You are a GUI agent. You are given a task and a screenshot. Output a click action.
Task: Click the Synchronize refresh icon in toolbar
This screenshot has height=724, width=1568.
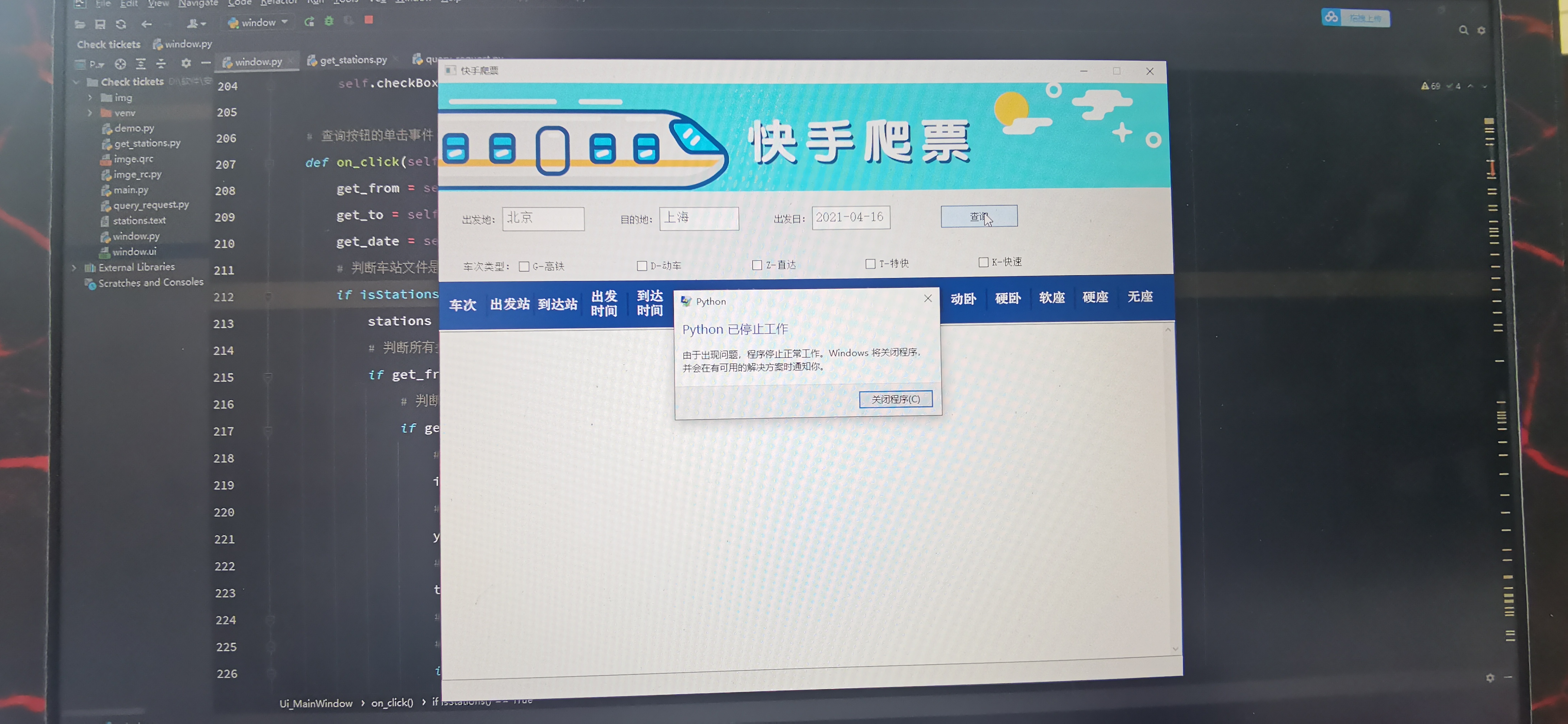[x=121, y=24]
